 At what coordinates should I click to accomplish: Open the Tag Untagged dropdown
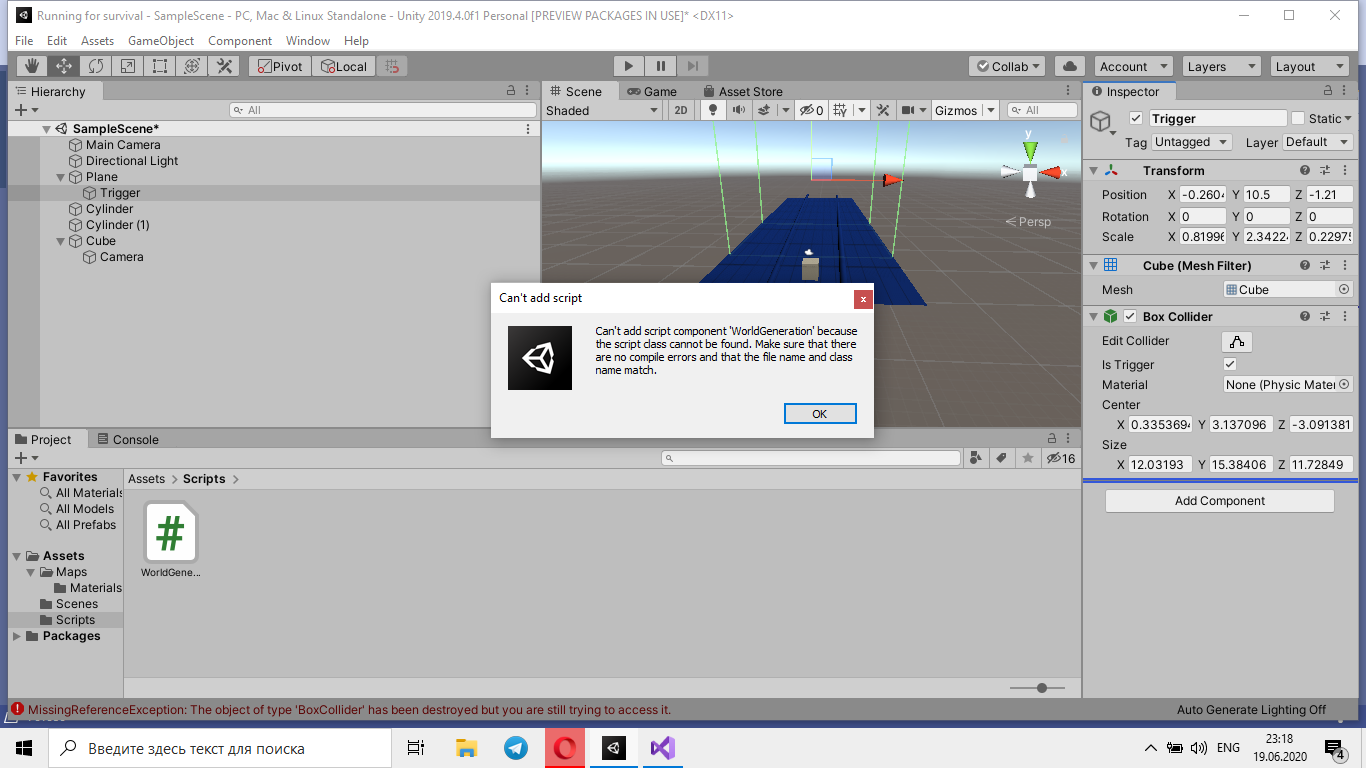pos(1190,142)
